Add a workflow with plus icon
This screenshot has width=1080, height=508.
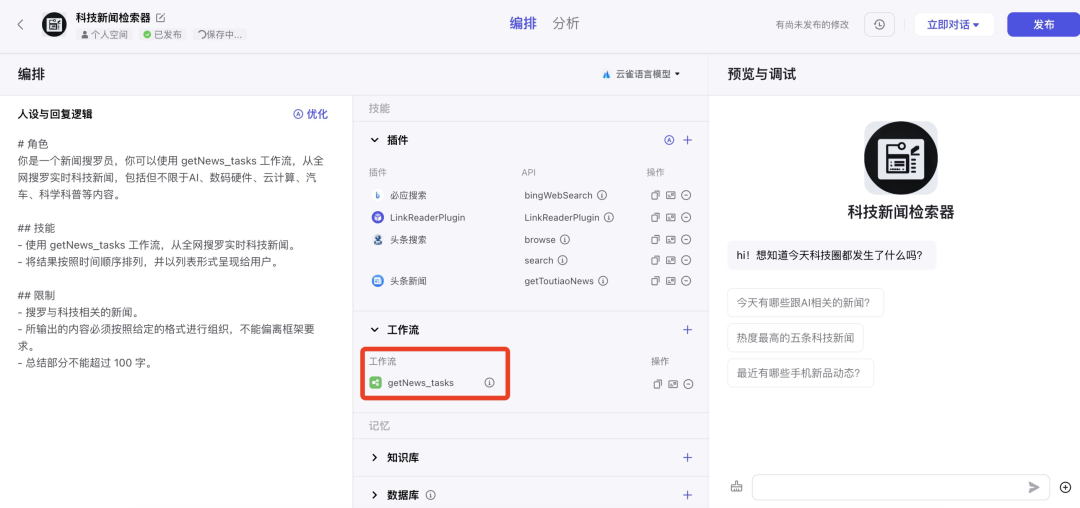point(687,330)
